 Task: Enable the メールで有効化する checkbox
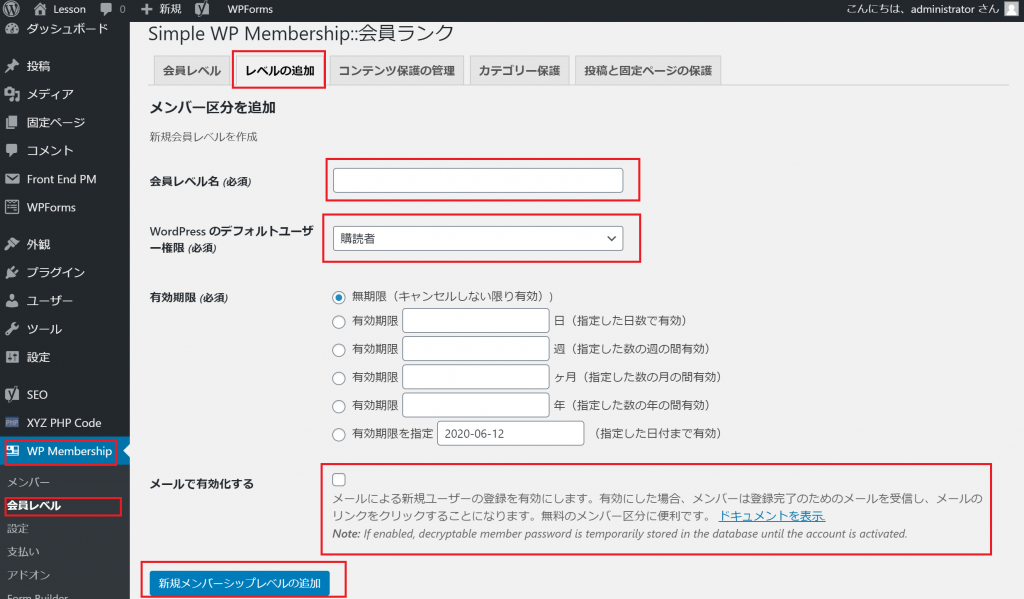tap(338, 479)
